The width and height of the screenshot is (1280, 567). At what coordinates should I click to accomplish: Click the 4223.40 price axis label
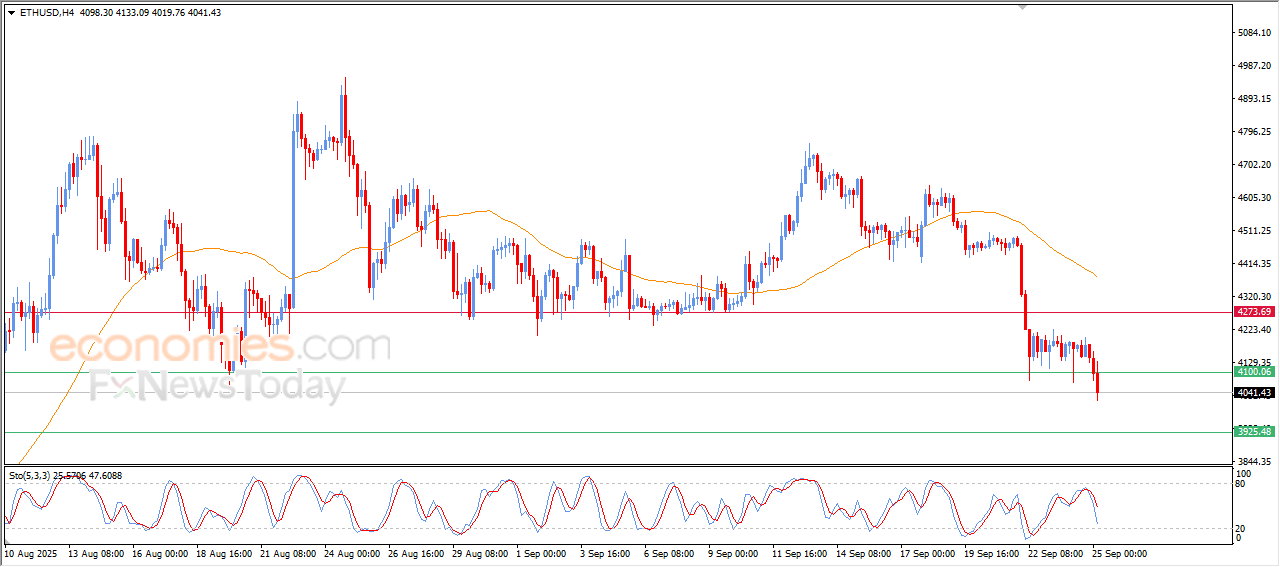1253,330
